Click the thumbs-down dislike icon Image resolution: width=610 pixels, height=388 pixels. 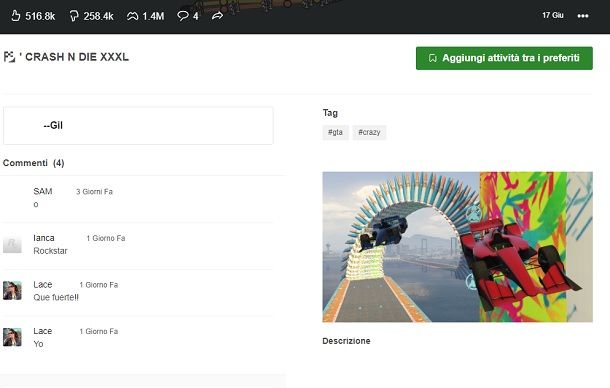click(x=74, y=16)
